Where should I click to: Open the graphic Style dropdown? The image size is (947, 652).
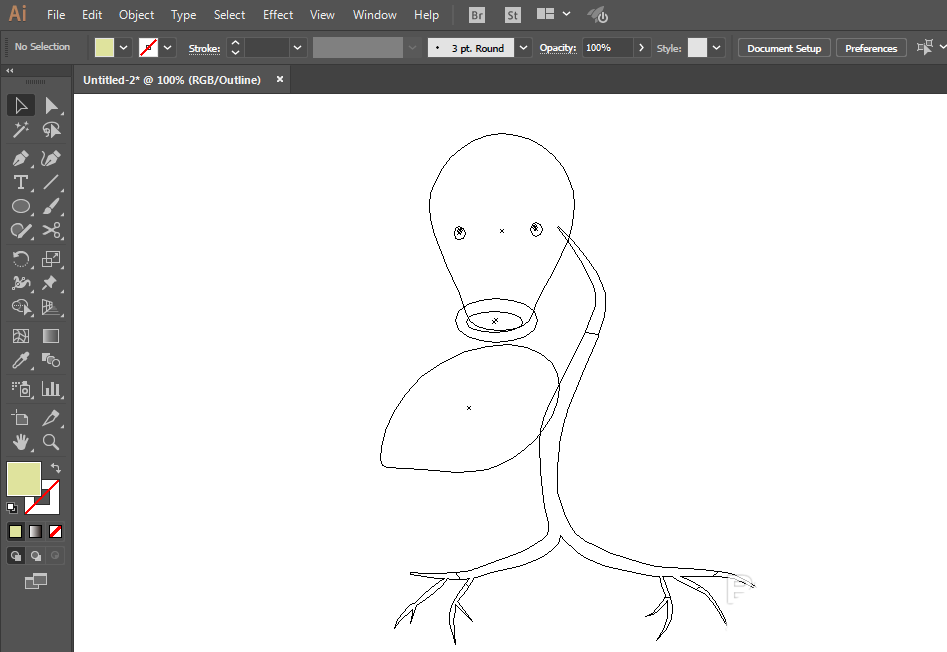(x=717, y=48)
